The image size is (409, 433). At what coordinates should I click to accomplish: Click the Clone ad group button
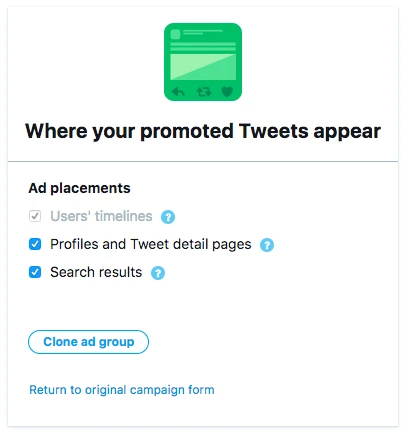[88, 342]
